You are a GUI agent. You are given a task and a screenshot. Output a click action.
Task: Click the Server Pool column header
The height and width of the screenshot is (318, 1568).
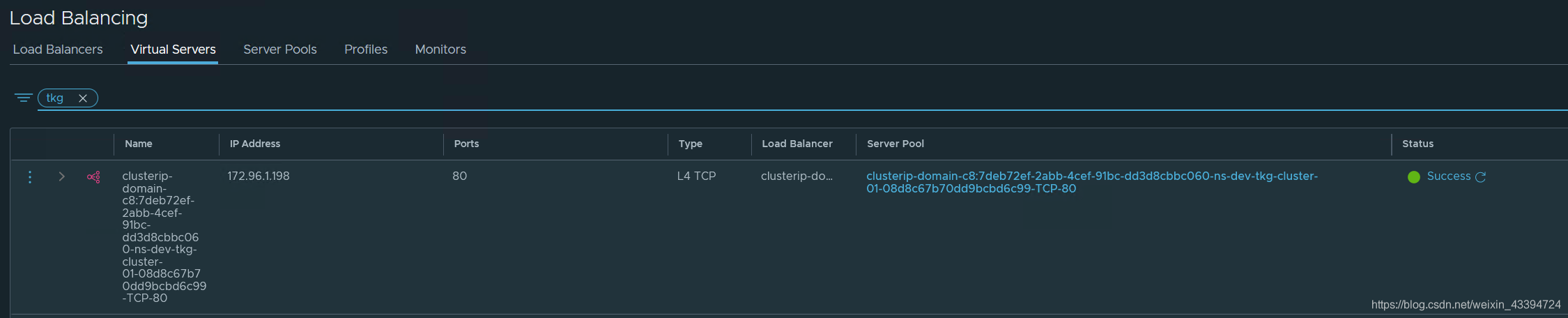(896, 144)
